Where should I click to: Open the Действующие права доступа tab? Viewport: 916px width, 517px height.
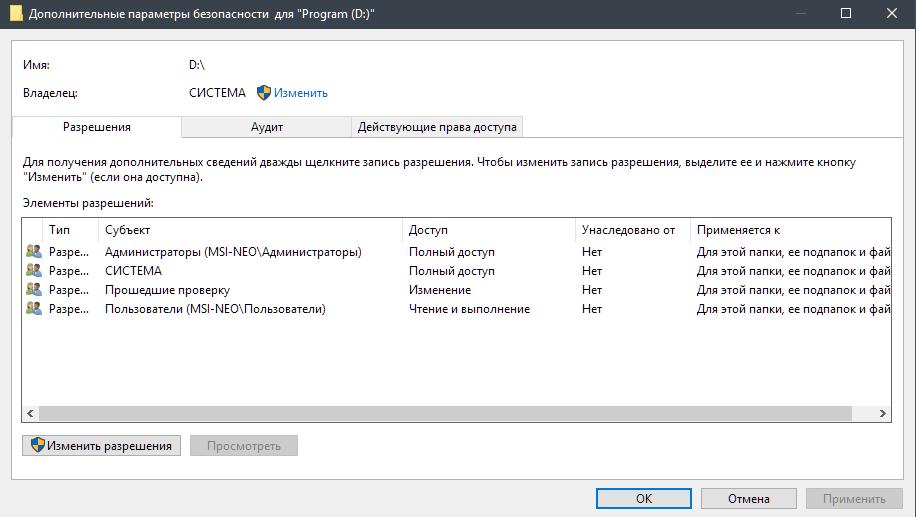point(437,127)
